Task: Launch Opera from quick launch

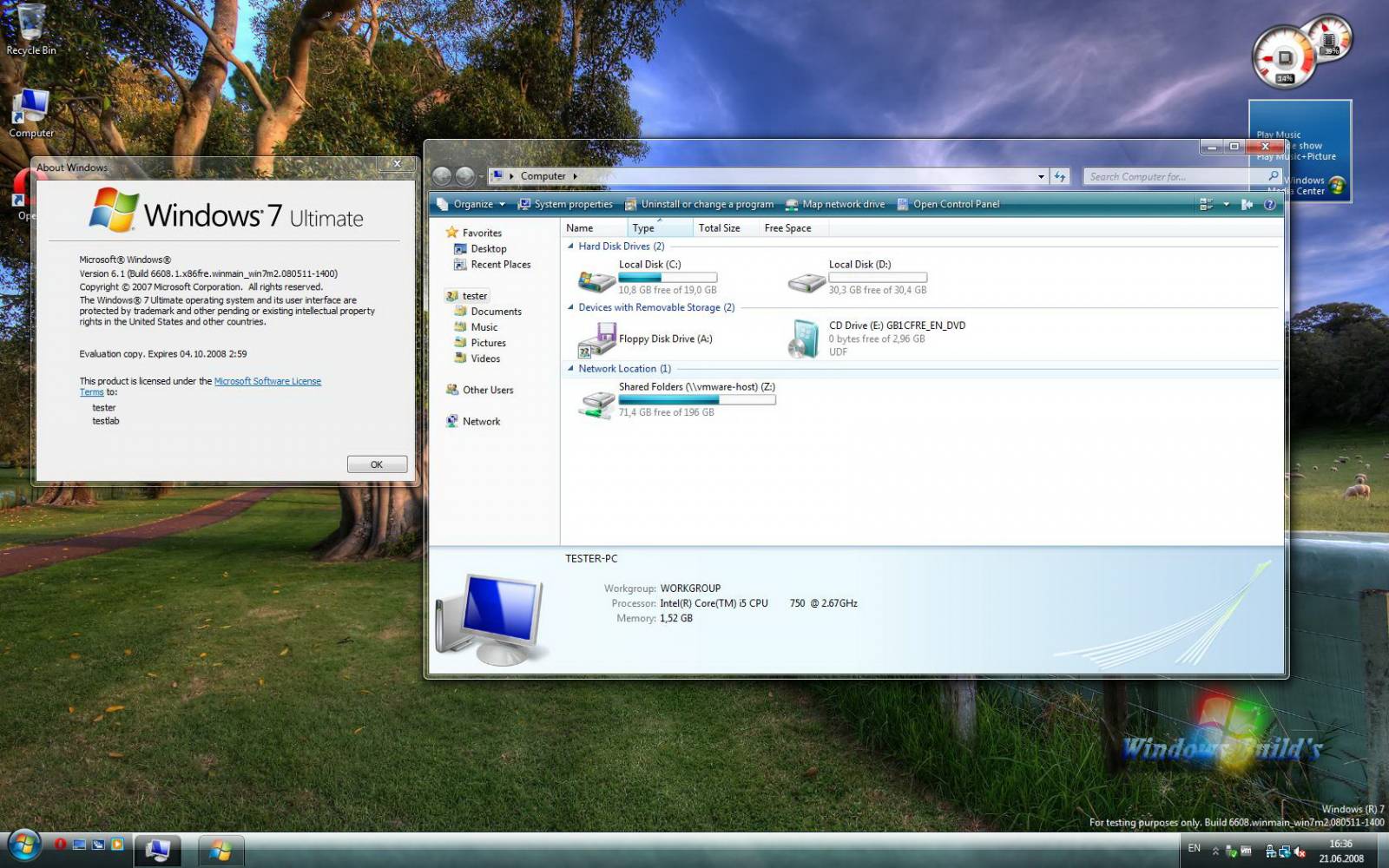Action: tap(61, 844)
